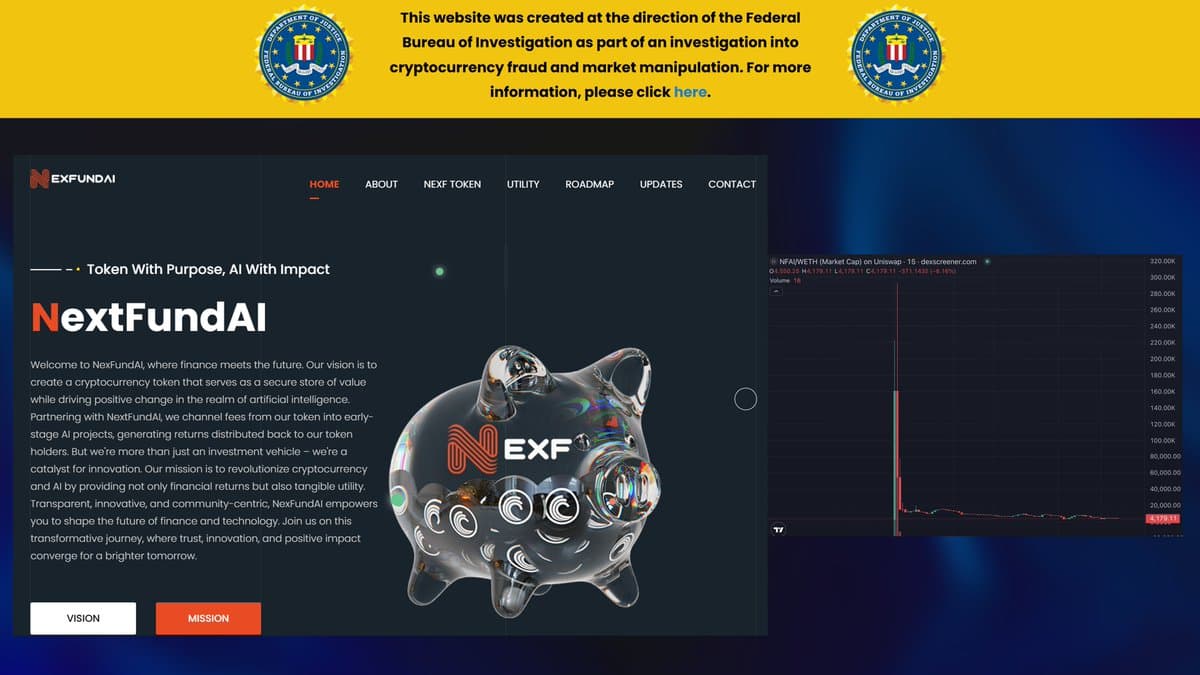Image resolution: width=1200 pixels, height=675 pixels.
Task: Open the HOME nav item
Action: point(324,184)
